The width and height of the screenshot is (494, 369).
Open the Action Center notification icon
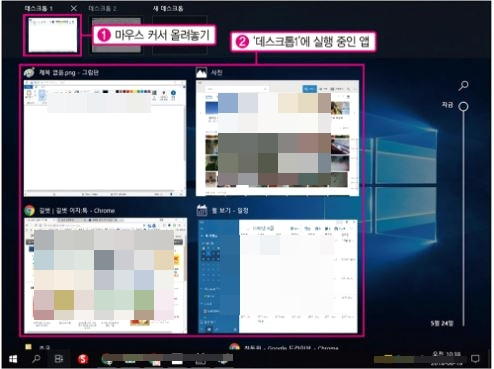(475, 359)
